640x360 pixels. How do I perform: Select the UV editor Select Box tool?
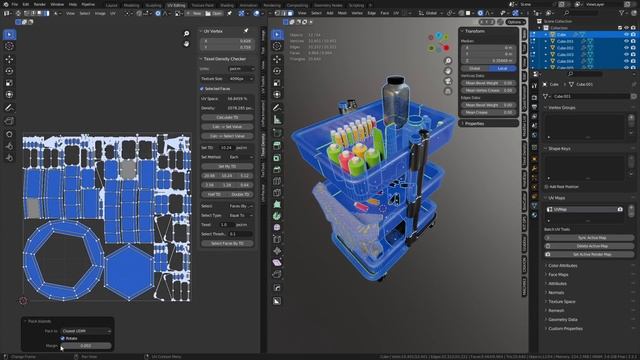9,35
